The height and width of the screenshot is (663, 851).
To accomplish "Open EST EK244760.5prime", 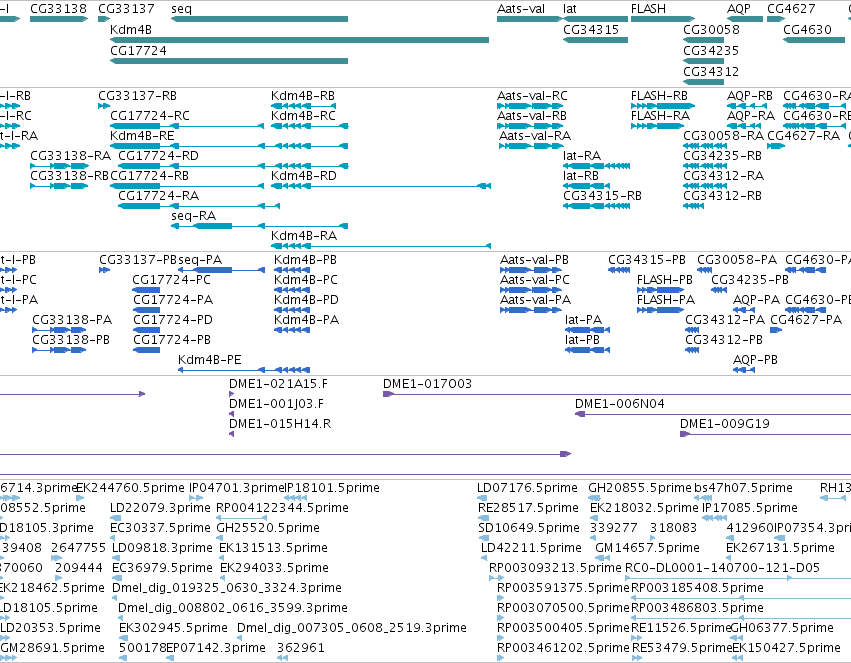I will pyautogui.click(x=130, y=488).
